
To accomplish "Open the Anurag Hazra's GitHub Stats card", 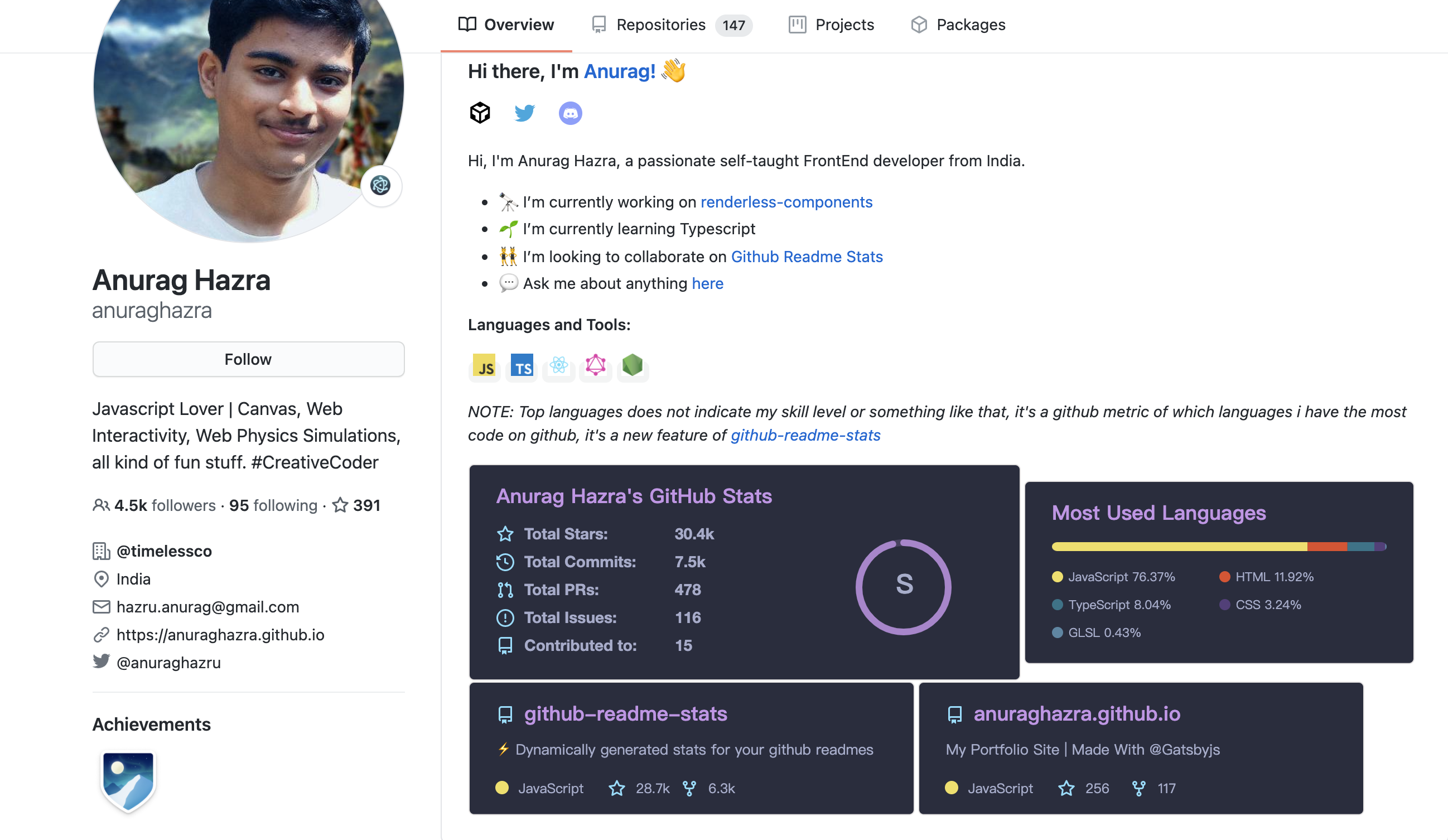I will click(744, 573).
